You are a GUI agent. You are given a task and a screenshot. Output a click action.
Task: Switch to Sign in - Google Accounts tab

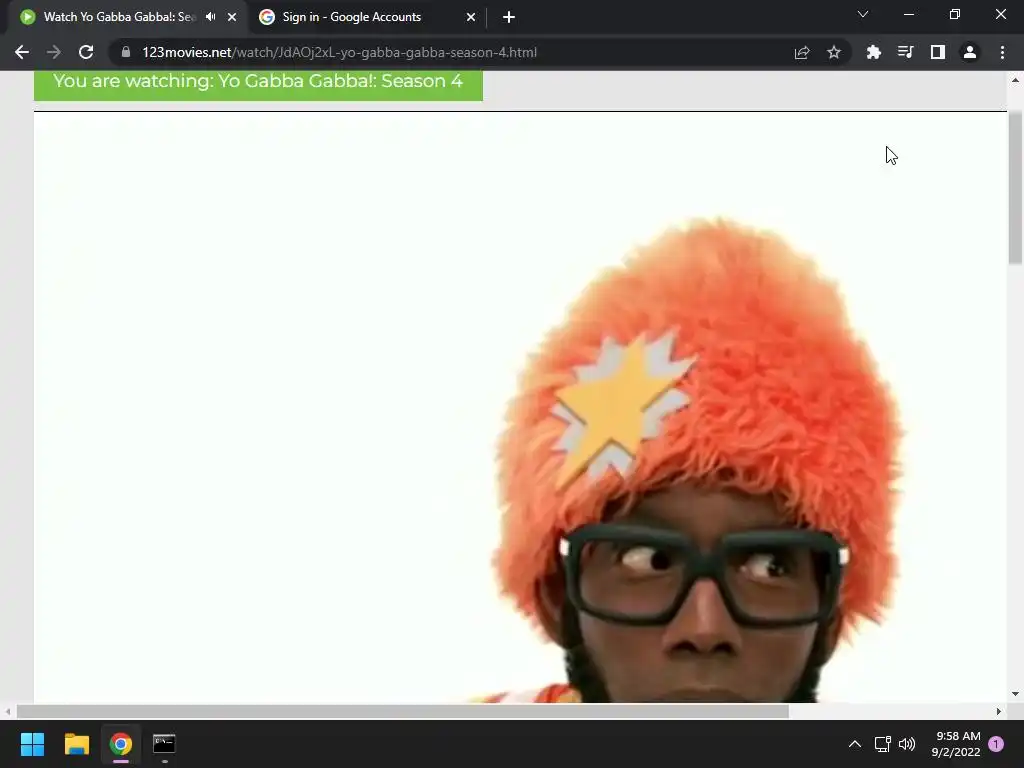[351, 17]
